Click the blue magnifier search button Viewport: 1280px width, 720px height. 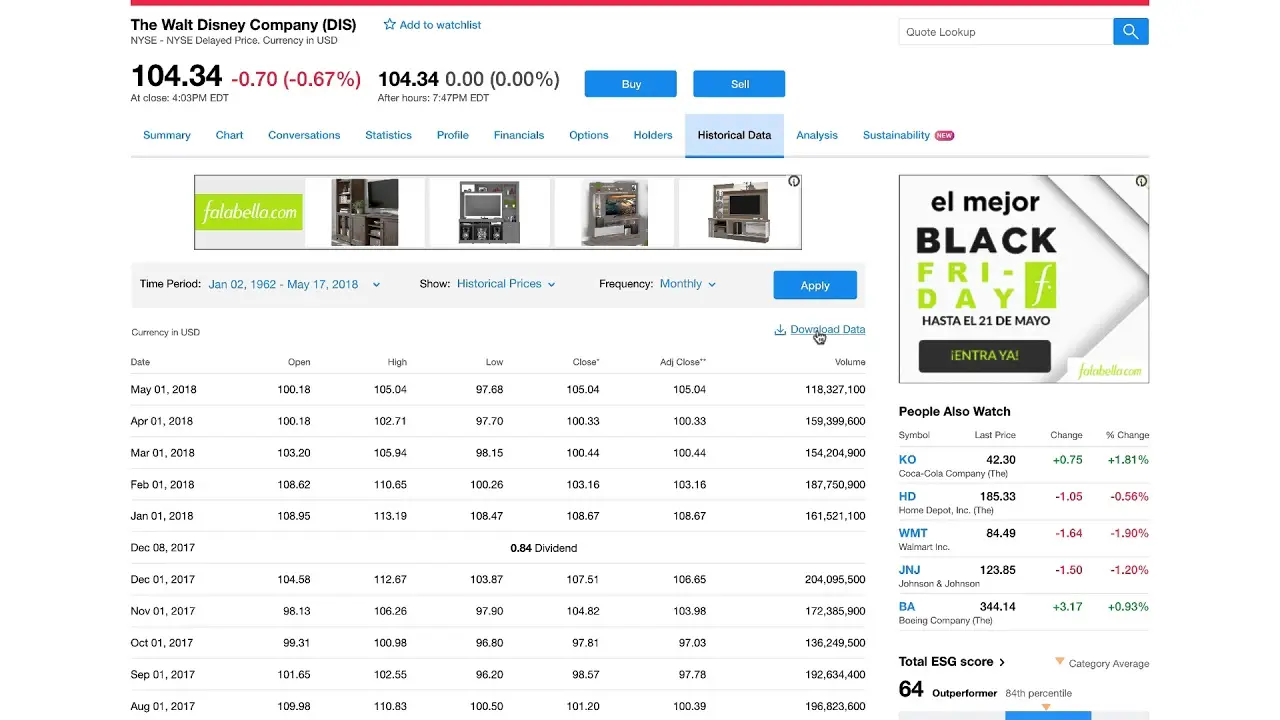(1131, 32)
